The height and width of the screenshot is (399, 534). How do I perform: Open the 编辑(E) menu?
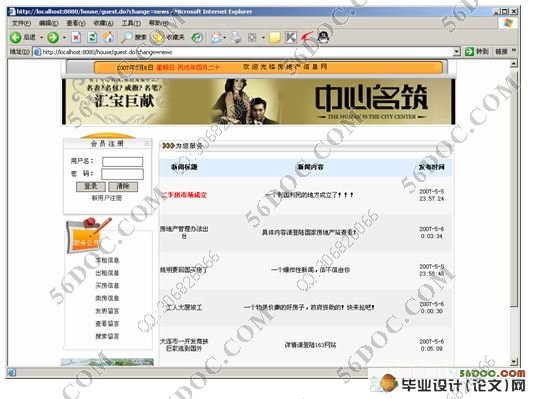click(x=49, y=23)
